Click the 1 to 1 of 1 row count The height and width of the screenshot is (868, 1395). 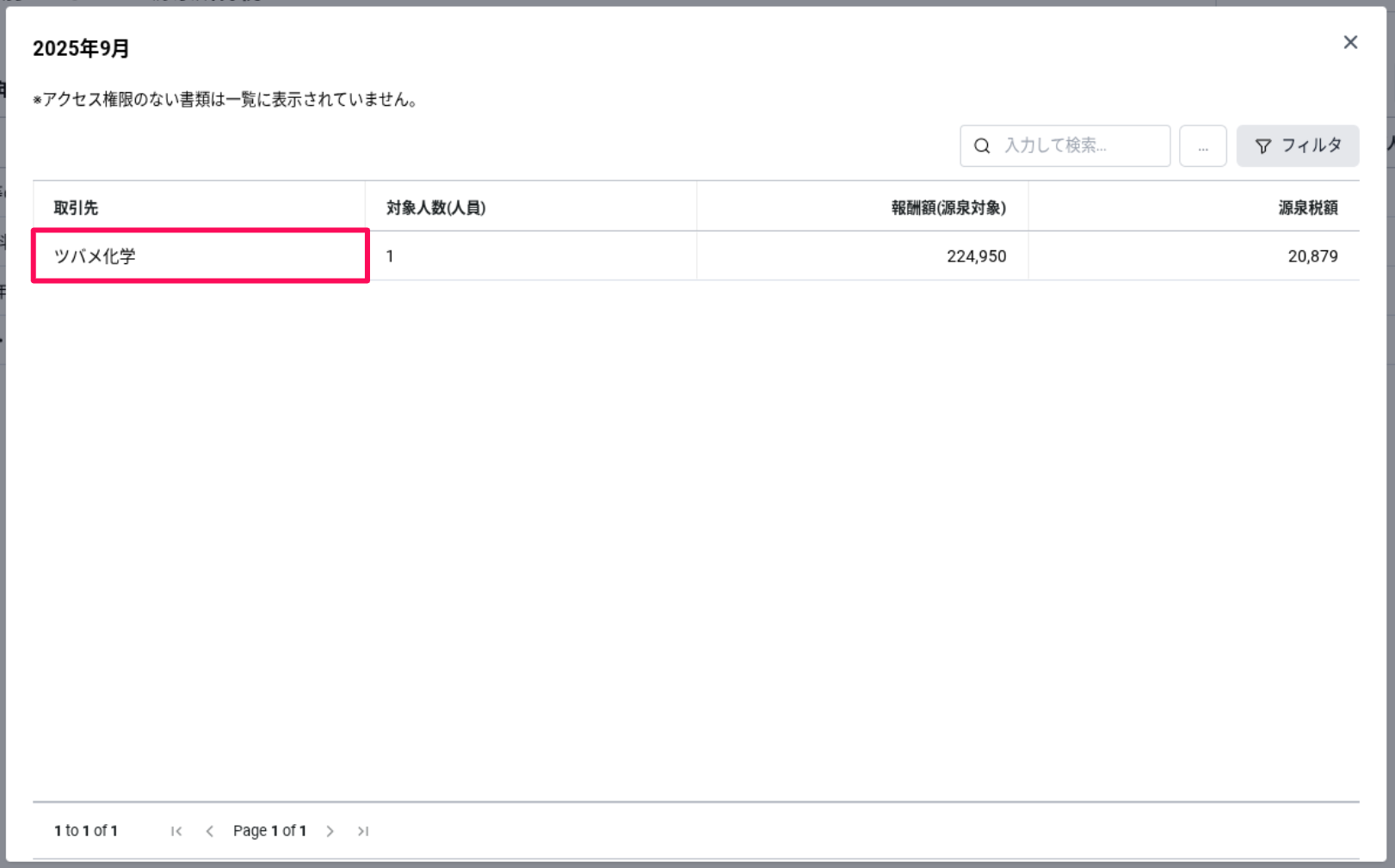[86, 831]
